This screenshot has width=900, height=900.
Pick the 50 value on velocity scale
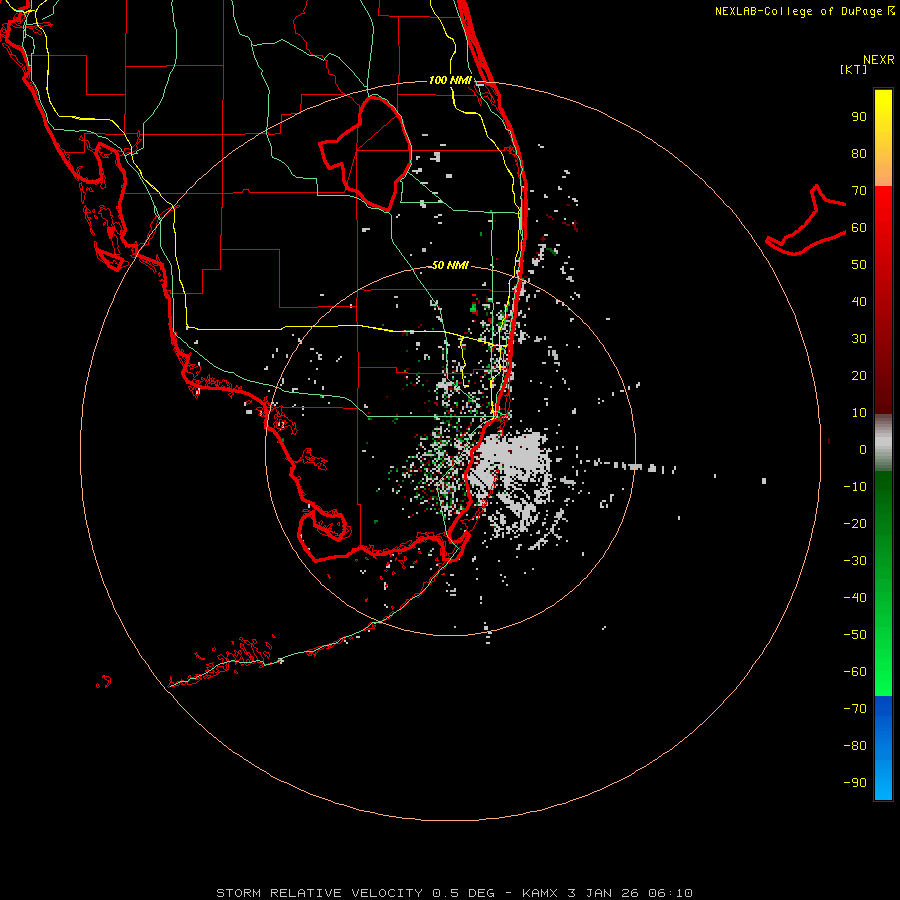click(859, 265)
